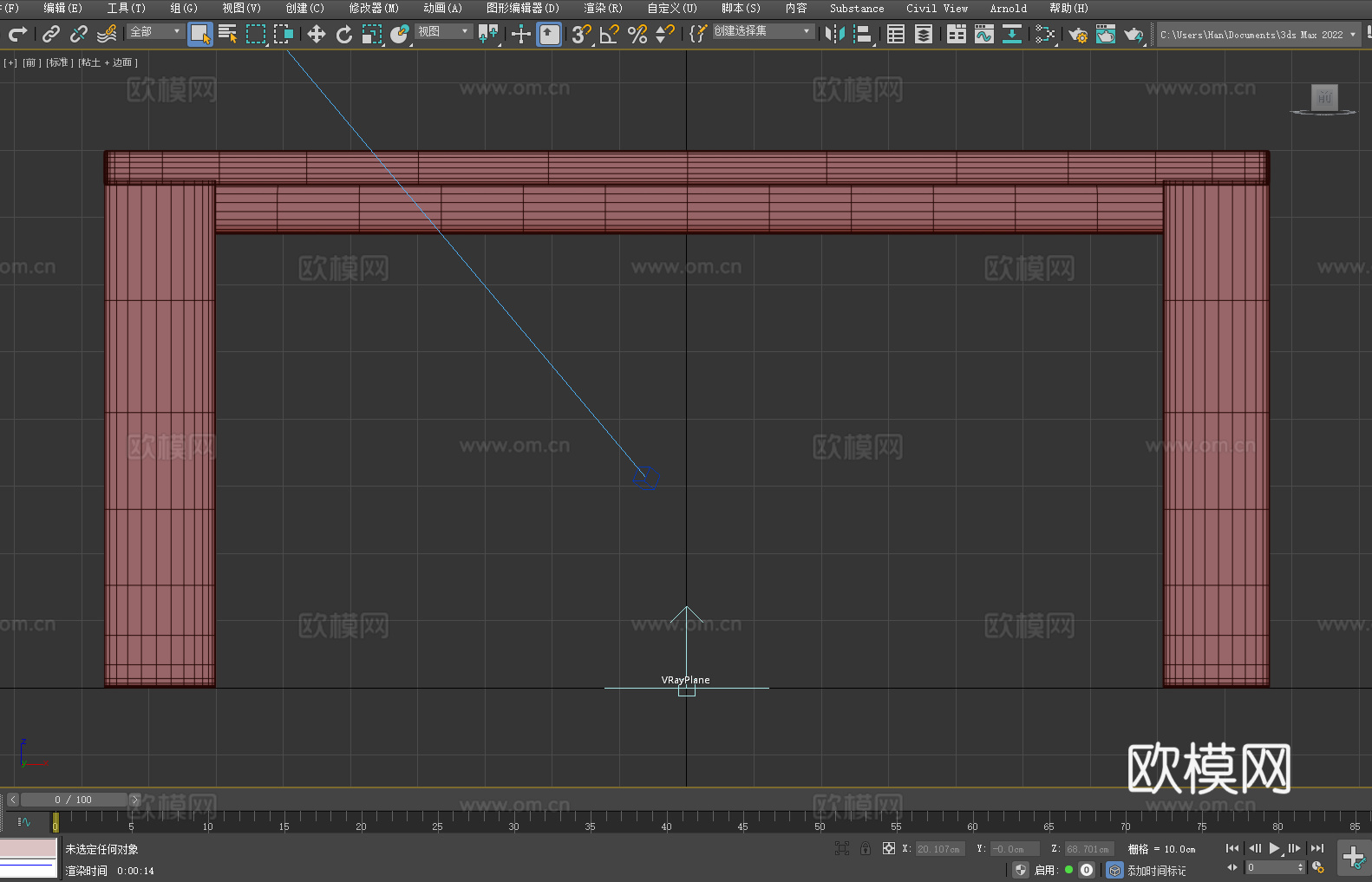The height and width of the screenshot is (882, 1372).
Task: Step to next frame
Action: click(x=1295, y=848)
